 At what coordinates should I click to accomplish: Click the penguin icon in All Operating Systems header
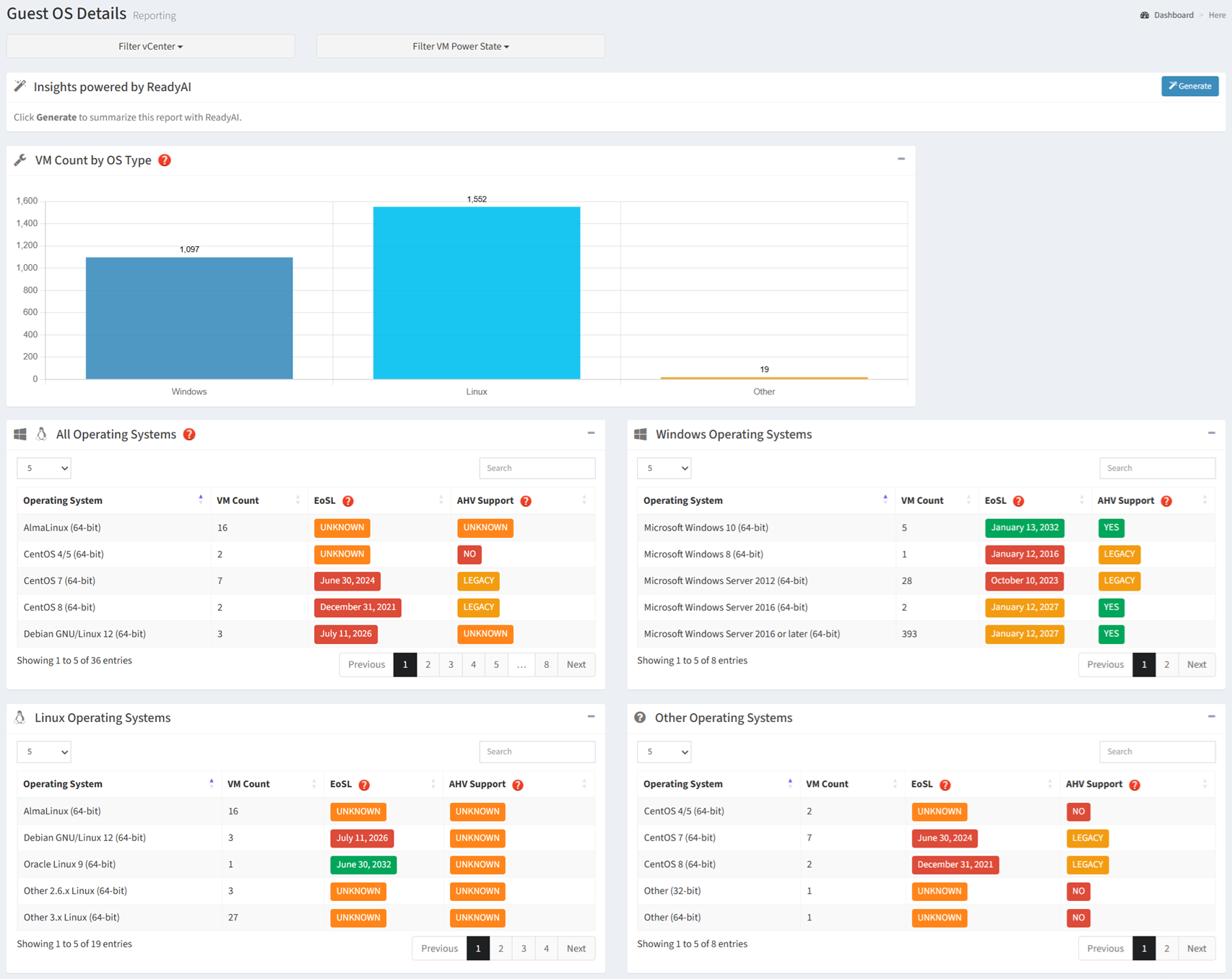pos(41,434)
